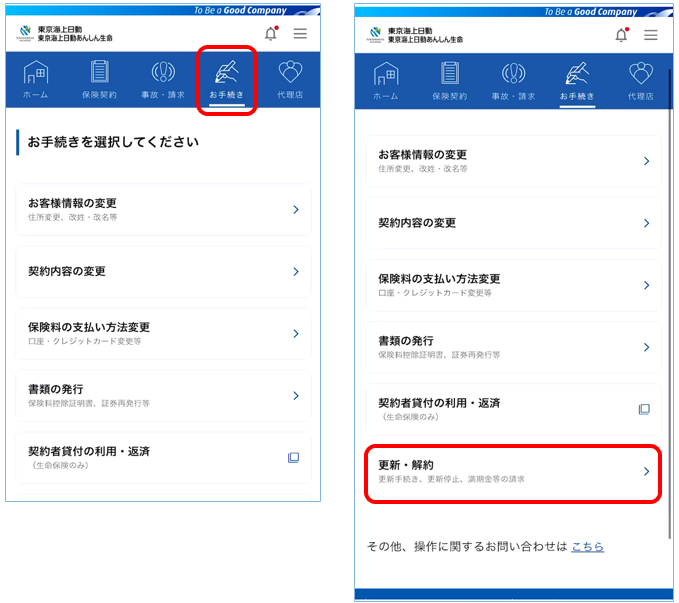Screen dimensions: 679x603
Task: Open the hamburger menu in the left screen
Action: [x=300, y=33]
